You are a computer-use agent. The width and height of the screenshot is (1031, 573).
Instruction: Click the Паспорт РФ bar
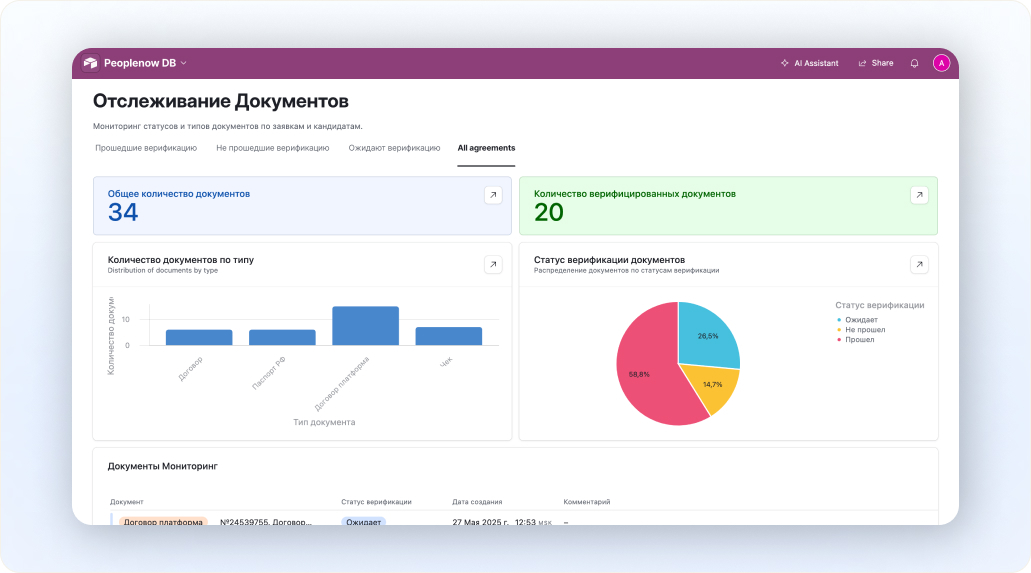coord(282,337)
